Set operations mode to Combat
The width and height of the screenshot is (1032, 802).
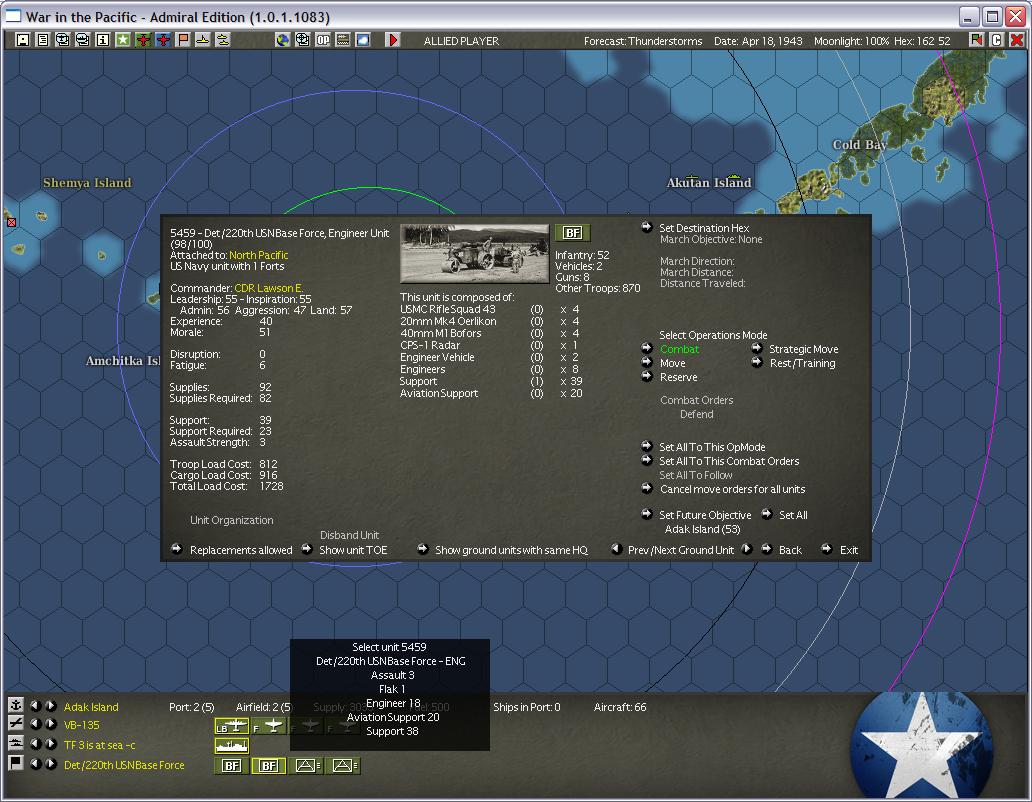click(x=679, y=349)
